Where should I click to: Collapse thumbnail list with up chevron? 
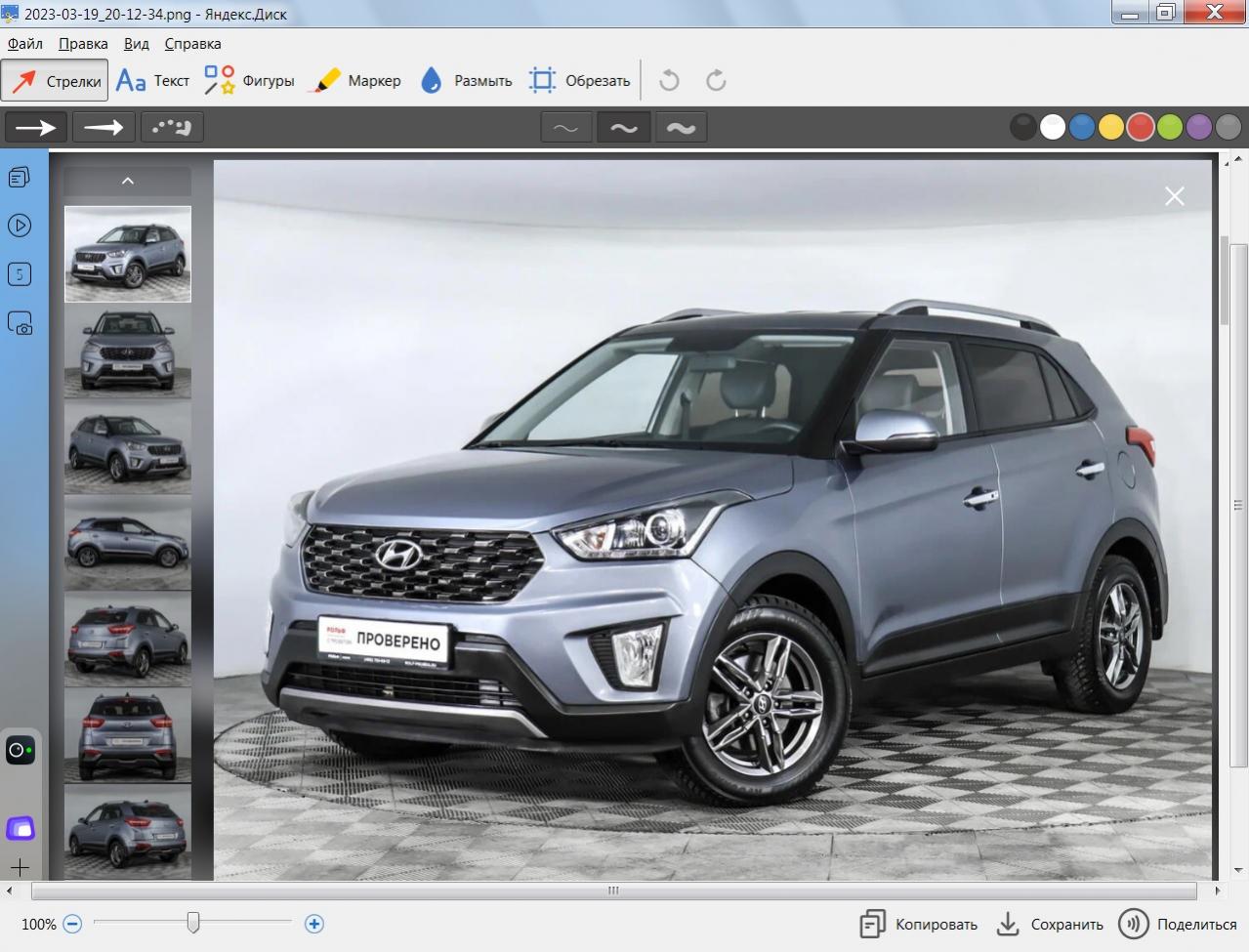(x=127, y=181)
